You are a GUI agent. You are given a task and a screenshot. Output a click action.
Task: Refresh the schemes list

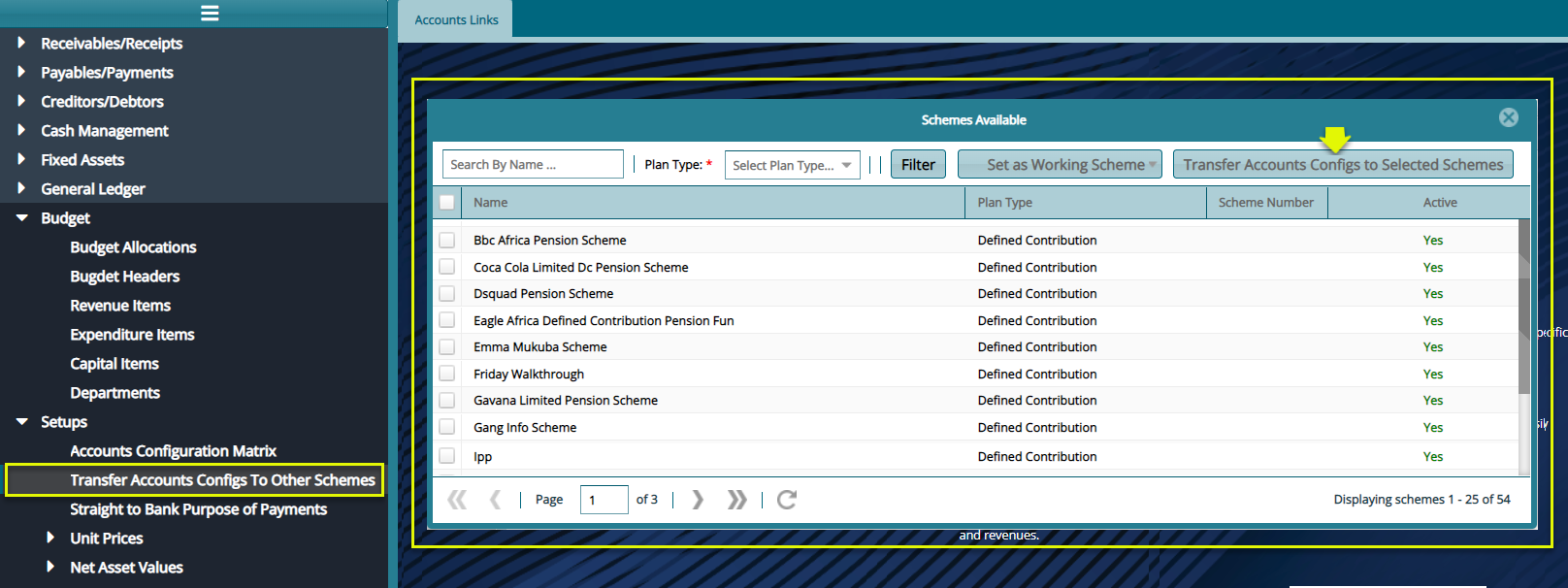[x=787, y=500]
